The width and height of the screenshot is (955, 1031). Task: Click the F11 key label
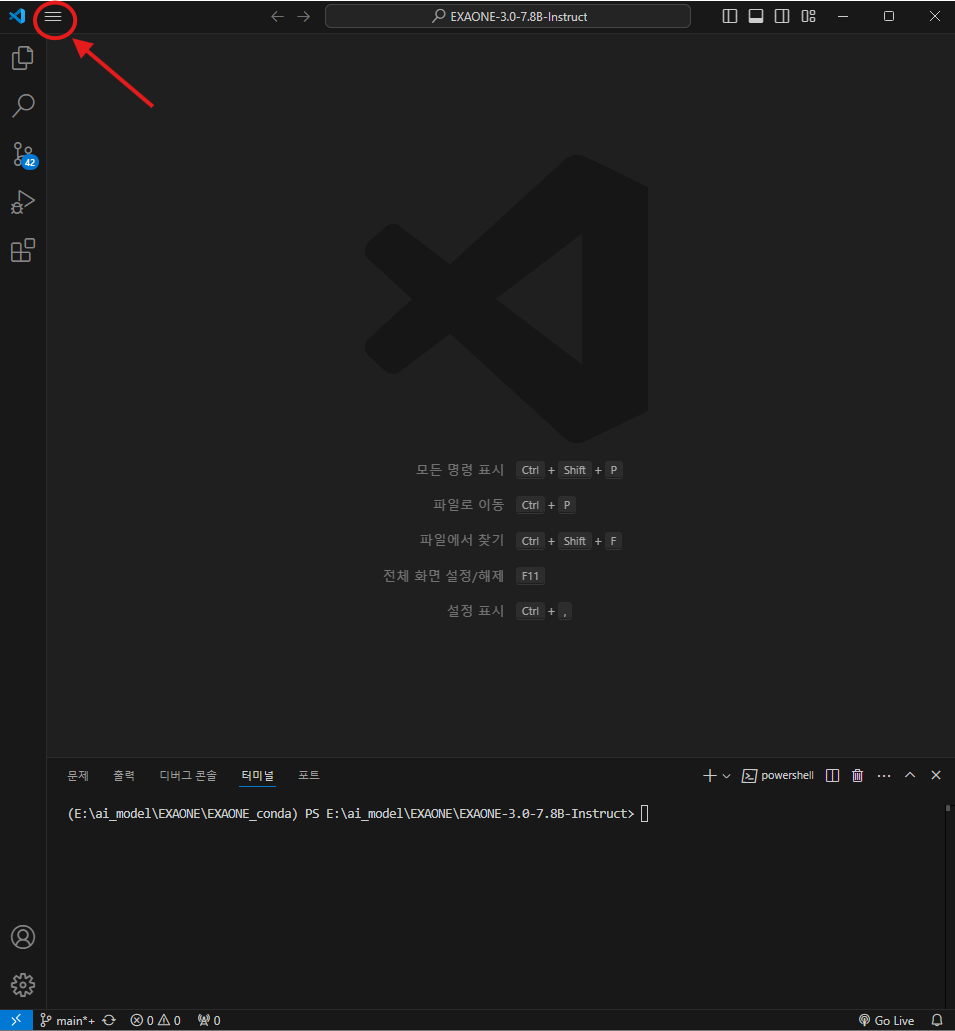[530, 576]
